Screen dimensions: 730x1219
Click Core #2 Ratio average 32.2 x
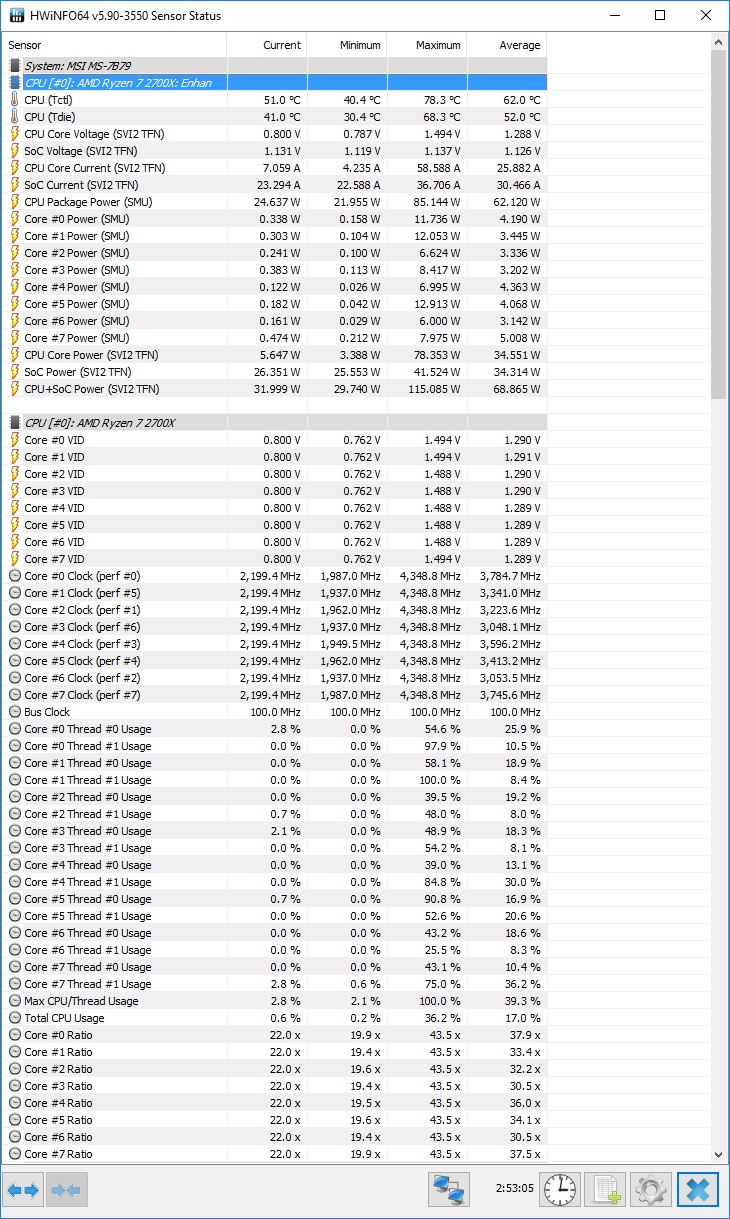pos(524,1069)
